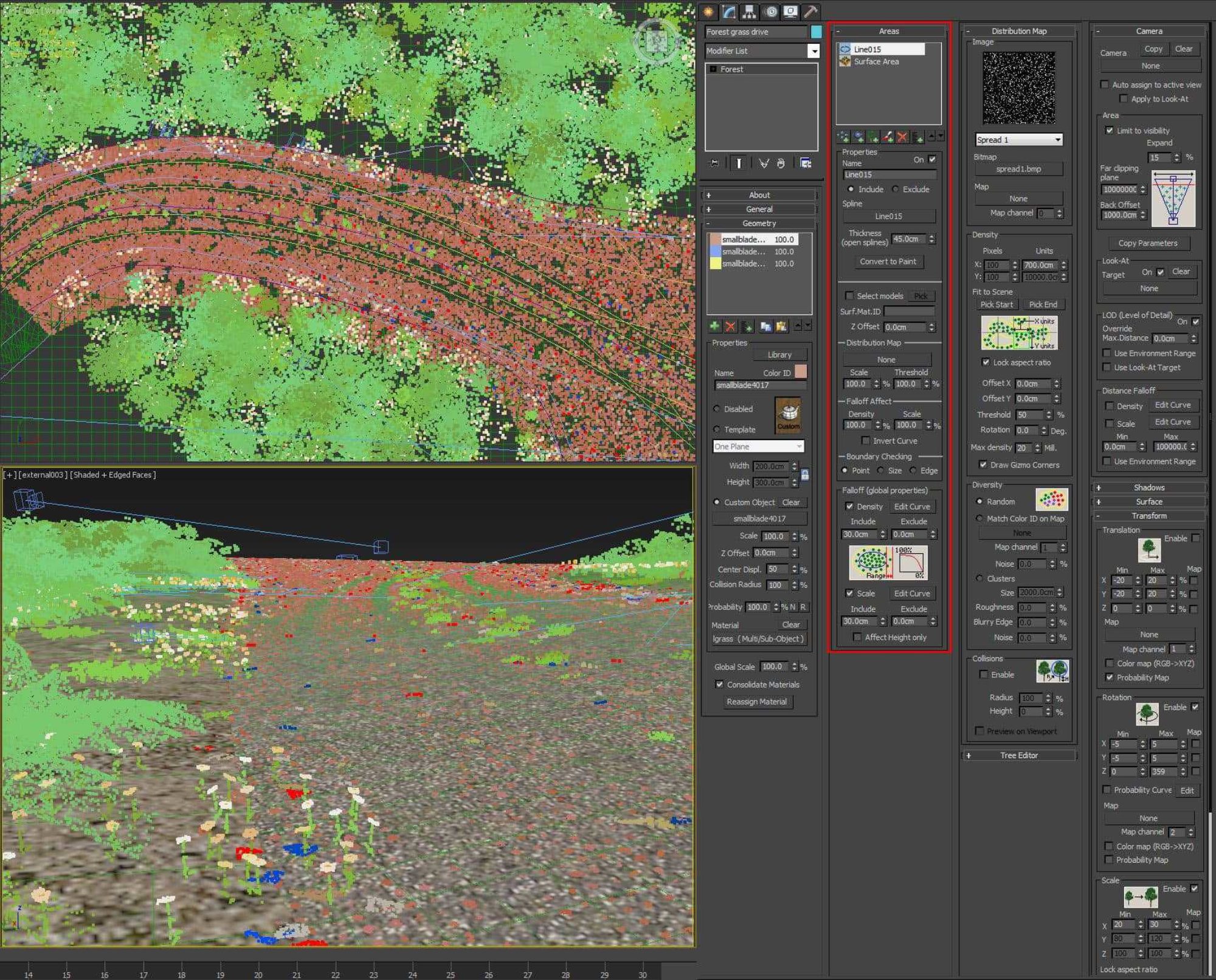Delete geometry item with red X
The image size is (1216, 980).
[730, 326]
